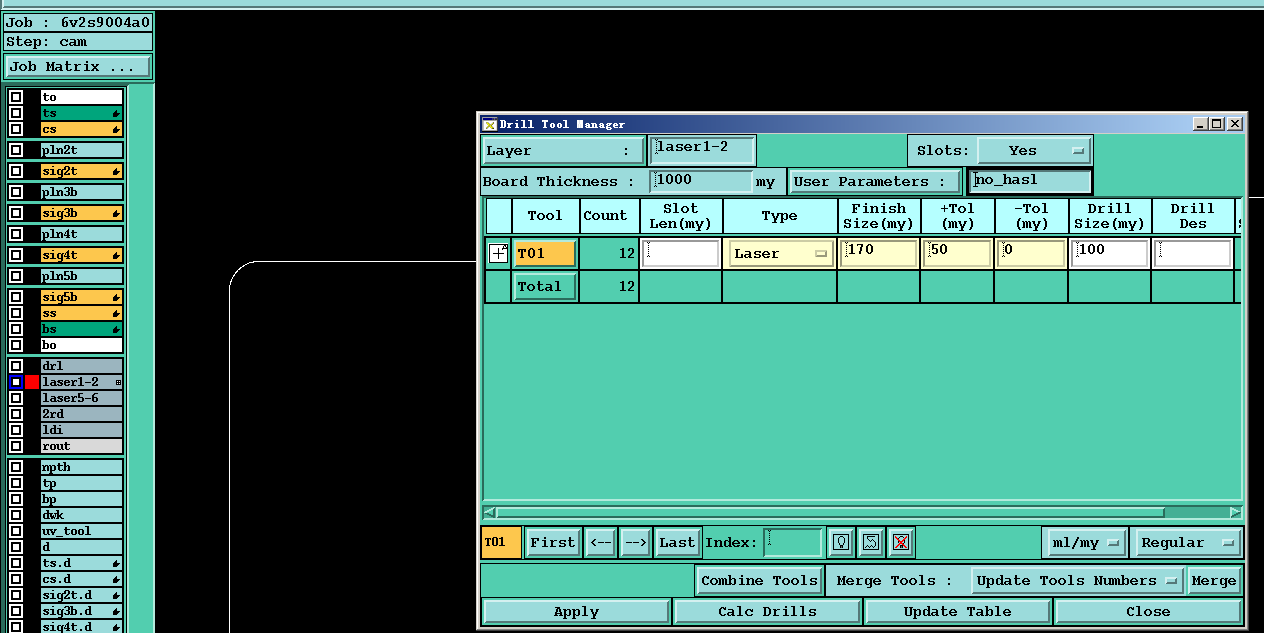Click the Layer selection button
This screenshot has height=633, width=1264.
point(564,151)
